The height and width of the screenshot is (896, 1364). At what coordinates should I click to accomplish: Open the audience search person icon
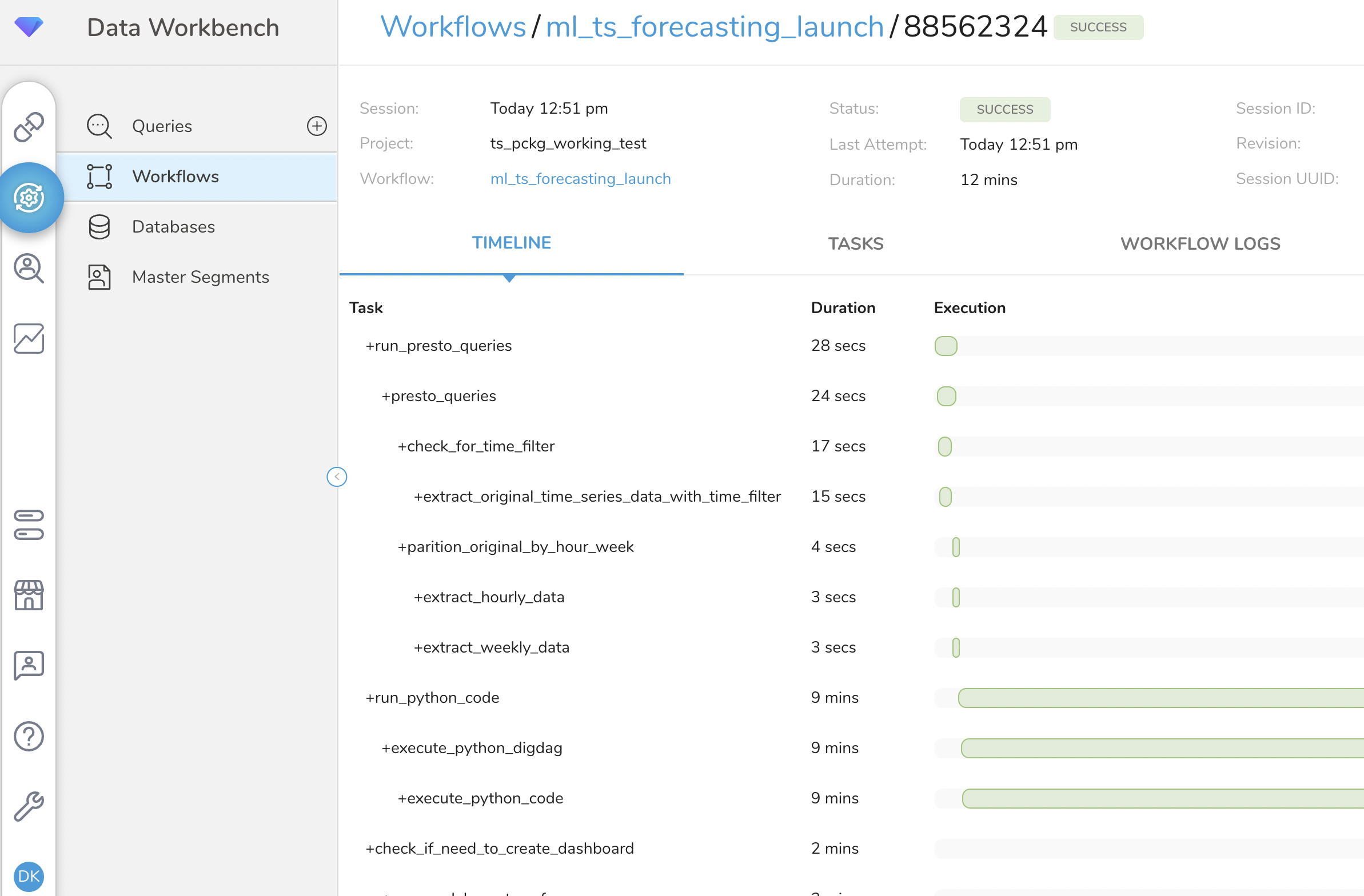point(29,268)
